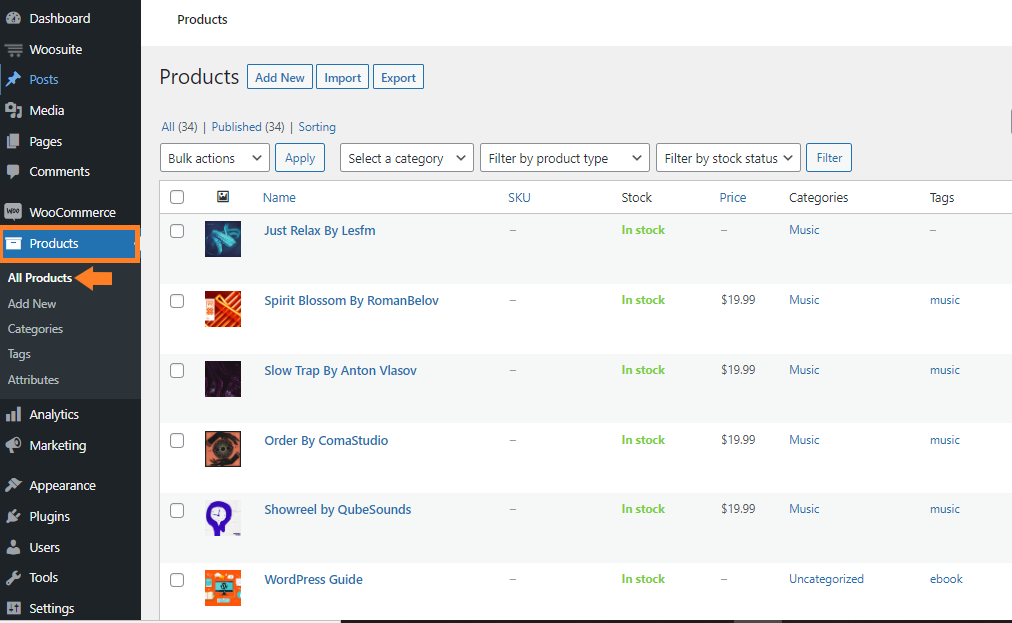Click the Marketing megaphone icon

coord(14,445)
